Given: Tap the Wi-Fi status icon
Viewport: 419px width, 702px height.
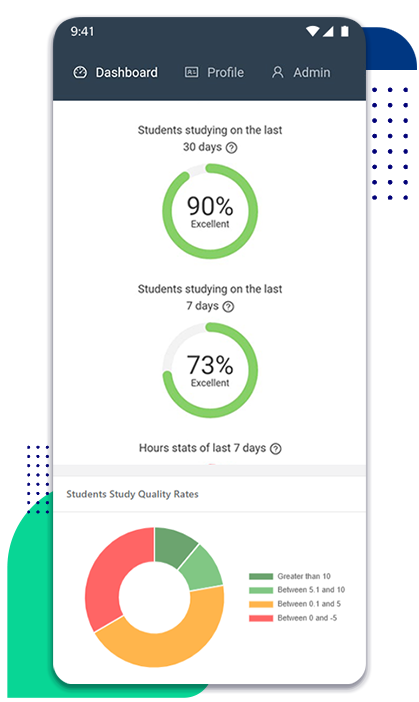Looking at the screenshot, I should pos(312,31).
